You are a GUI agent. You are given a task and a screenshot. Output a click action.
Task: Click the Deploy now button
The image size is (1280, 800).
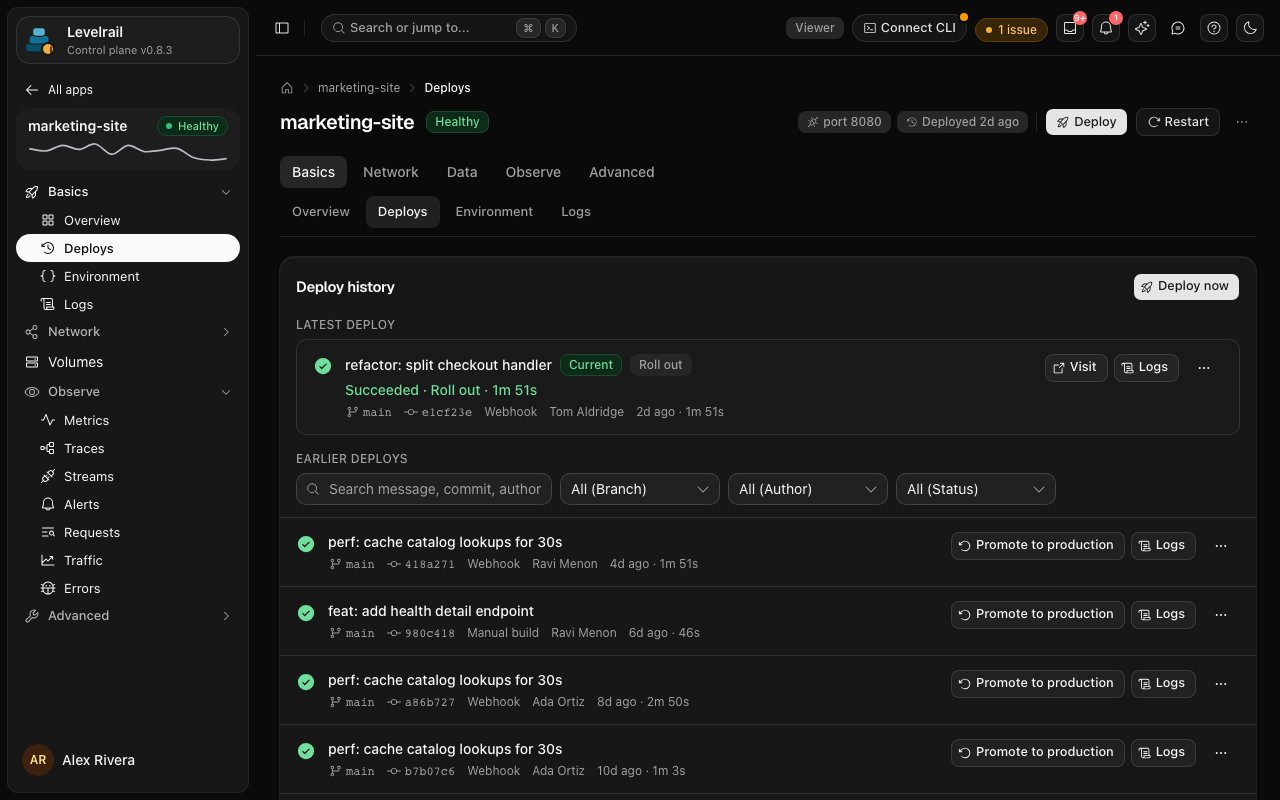point(1186,287)
